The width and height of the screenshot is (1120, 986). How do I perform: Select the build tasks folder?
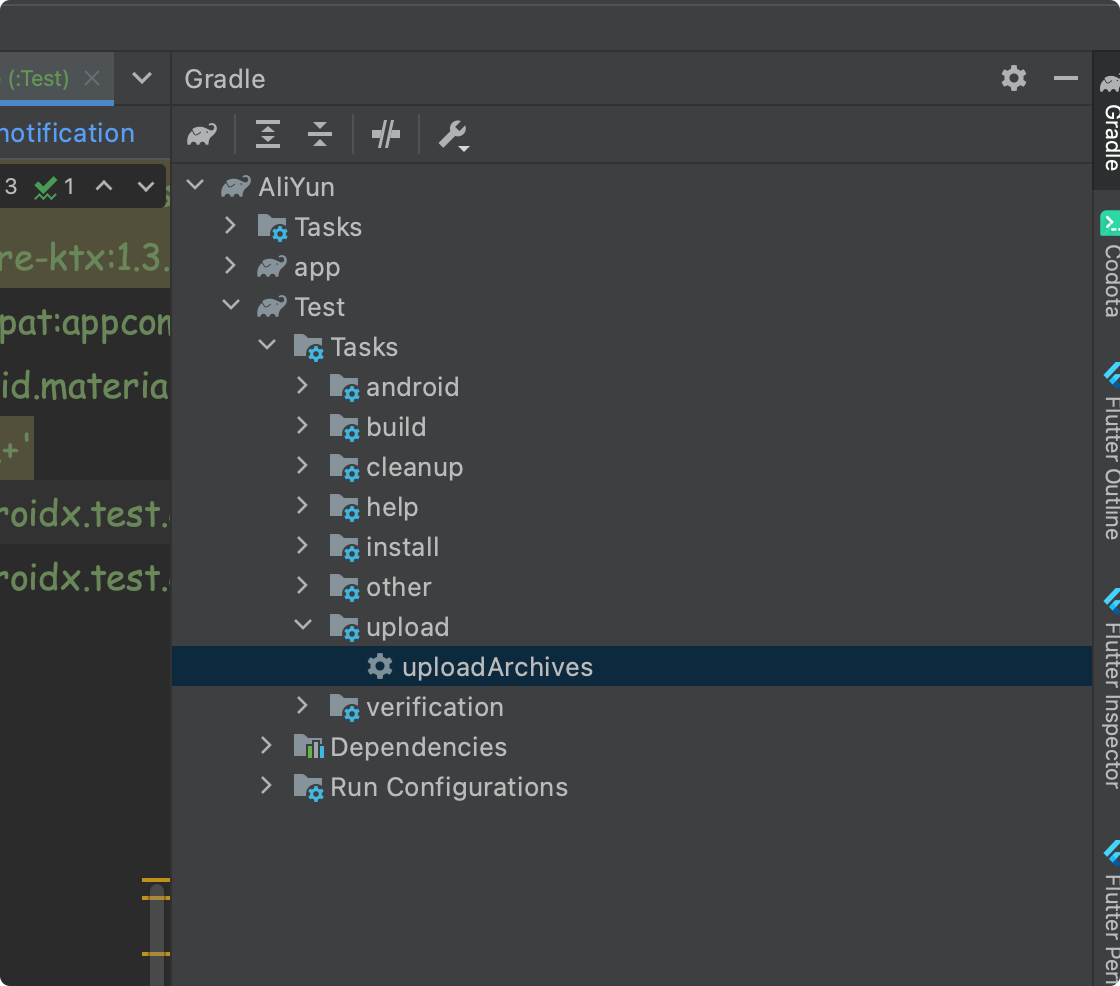(632, 427)
